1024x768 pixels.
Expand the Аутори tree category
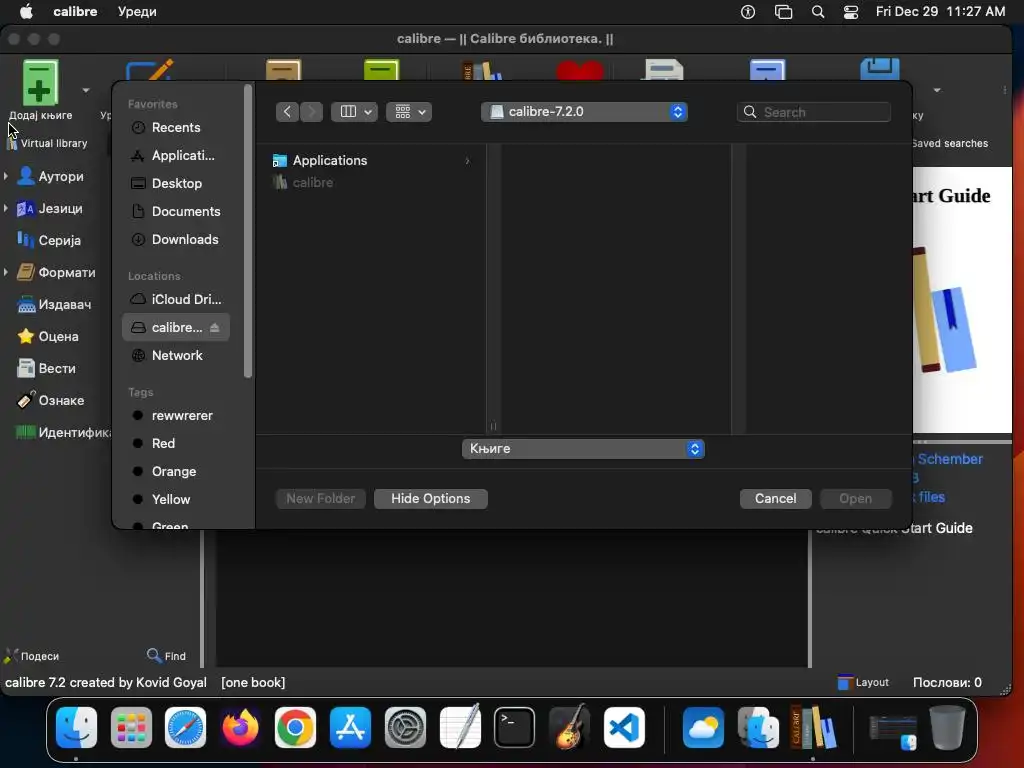(x=6, y=176)
